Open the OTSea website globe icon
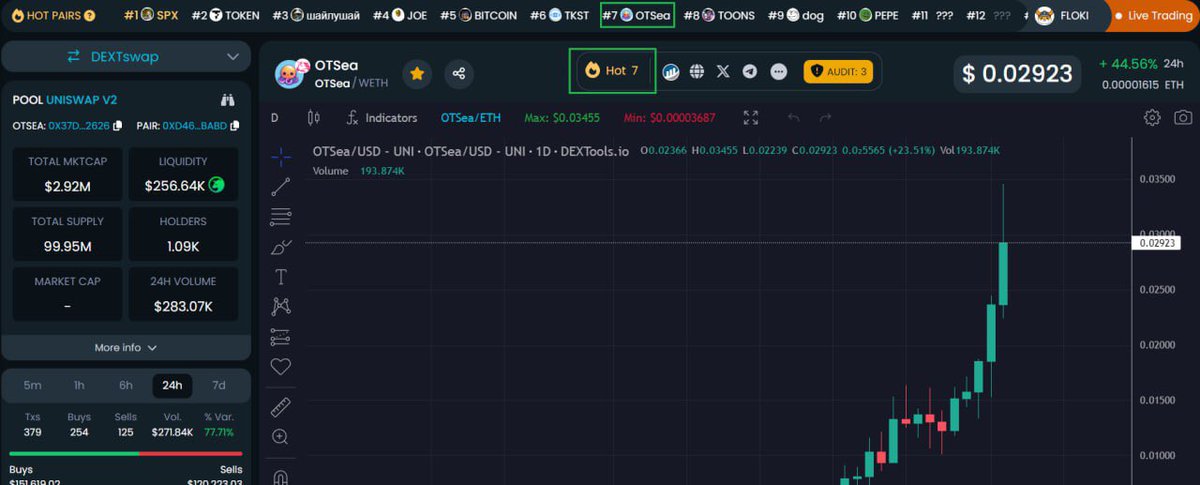 [x=697, y=72]
